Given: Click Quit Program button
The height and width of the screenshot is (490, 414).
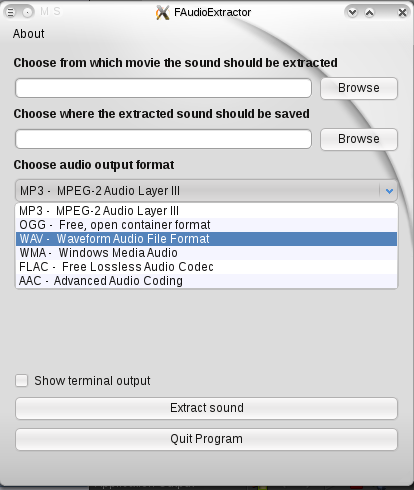Looking at the screenshot, I should [x=206, y=439].
